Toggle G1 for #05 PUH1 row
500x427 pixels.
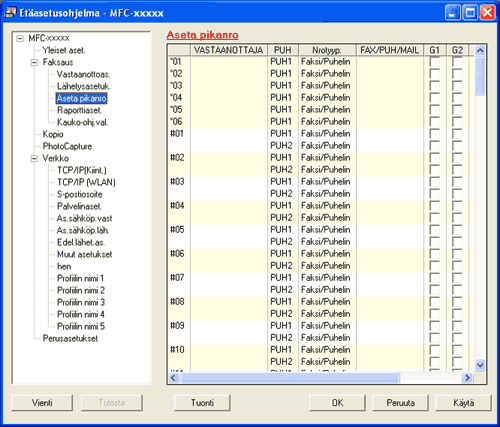click(x=434, y=230)
